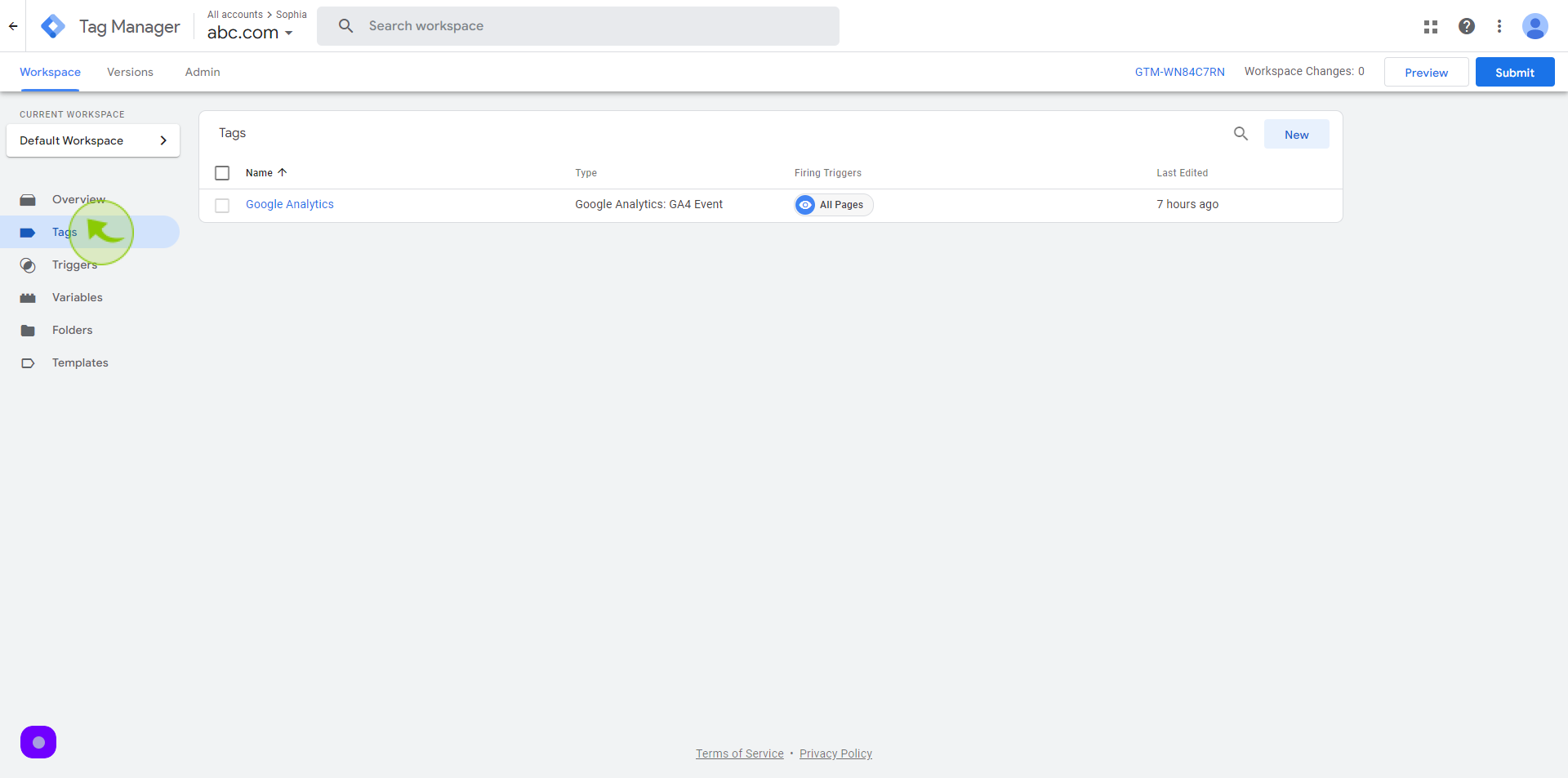Click the Tags sidebar icon

point(28,233)
